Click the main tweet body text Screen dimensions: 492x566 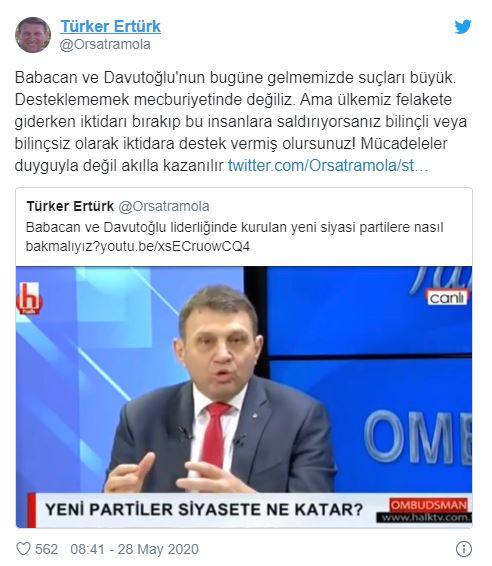(241, 121)
